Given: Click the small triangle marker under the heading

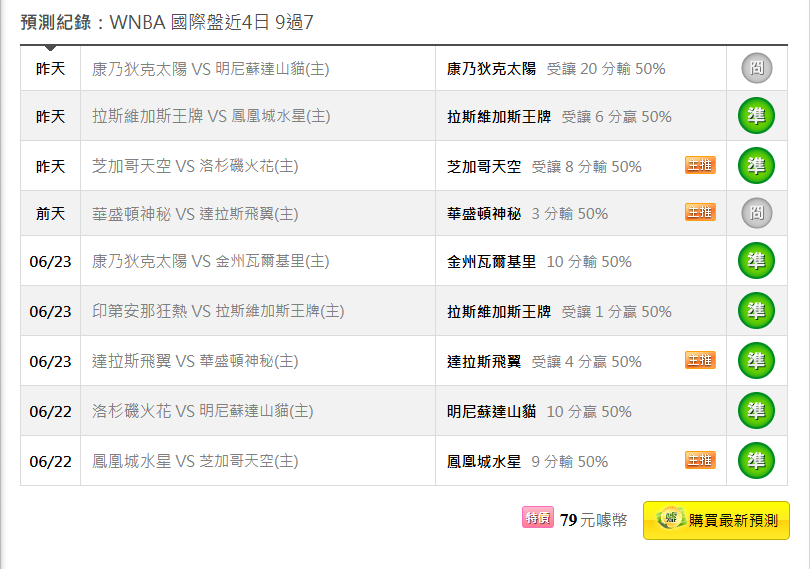Looking at the screenshot, I should tap(50, 48).
